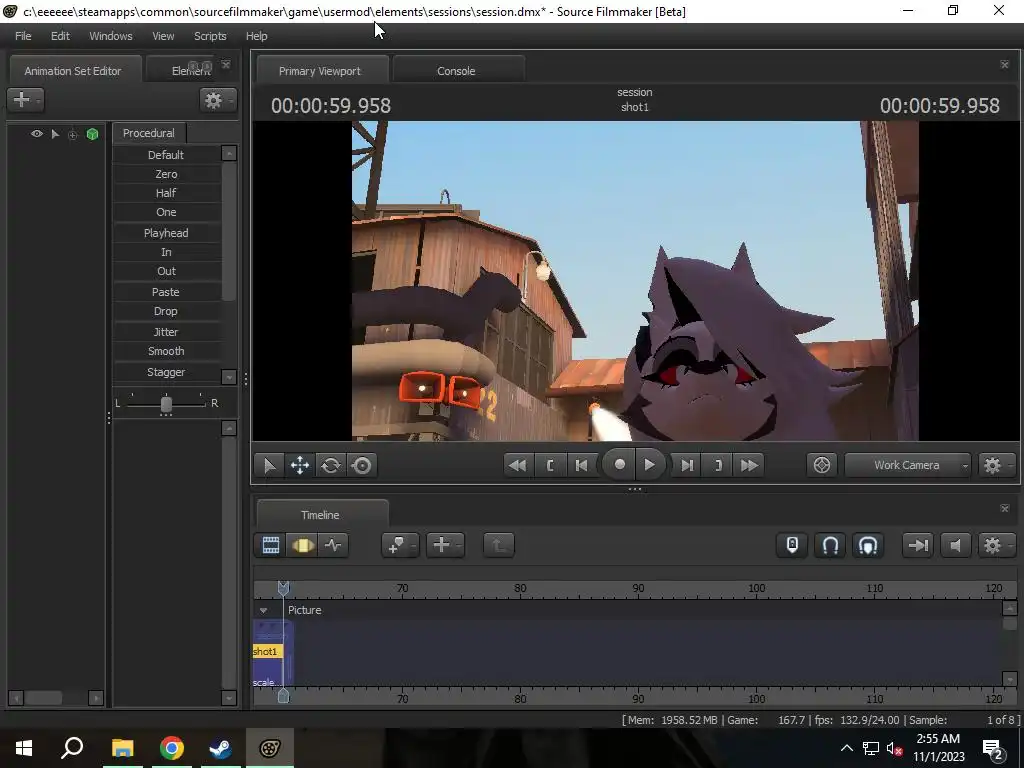Switch to the Console tab
This screenshot has height=768, width=1024.
coord(456,71)
